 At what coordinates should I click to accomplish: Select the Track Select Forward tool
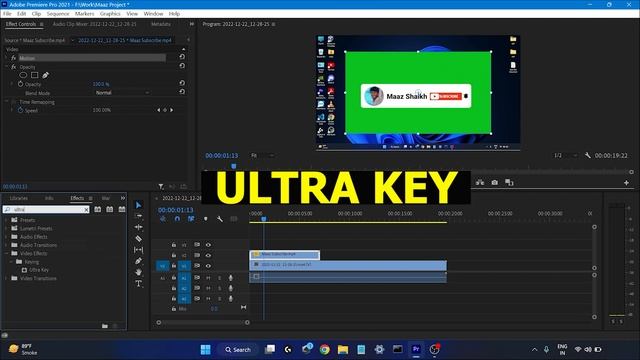tap(138, 216)
